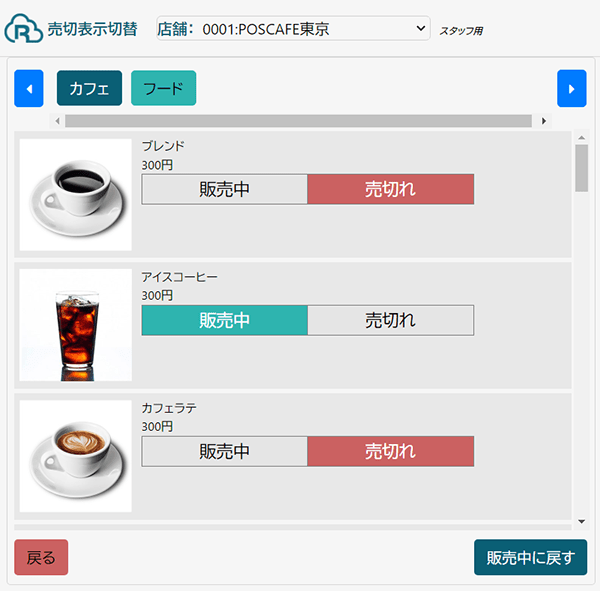Mark アイスコーヒー as 売切れ
Image resolution: width=600 pixels, height=591 pixels.
click(x=390, y=320)
